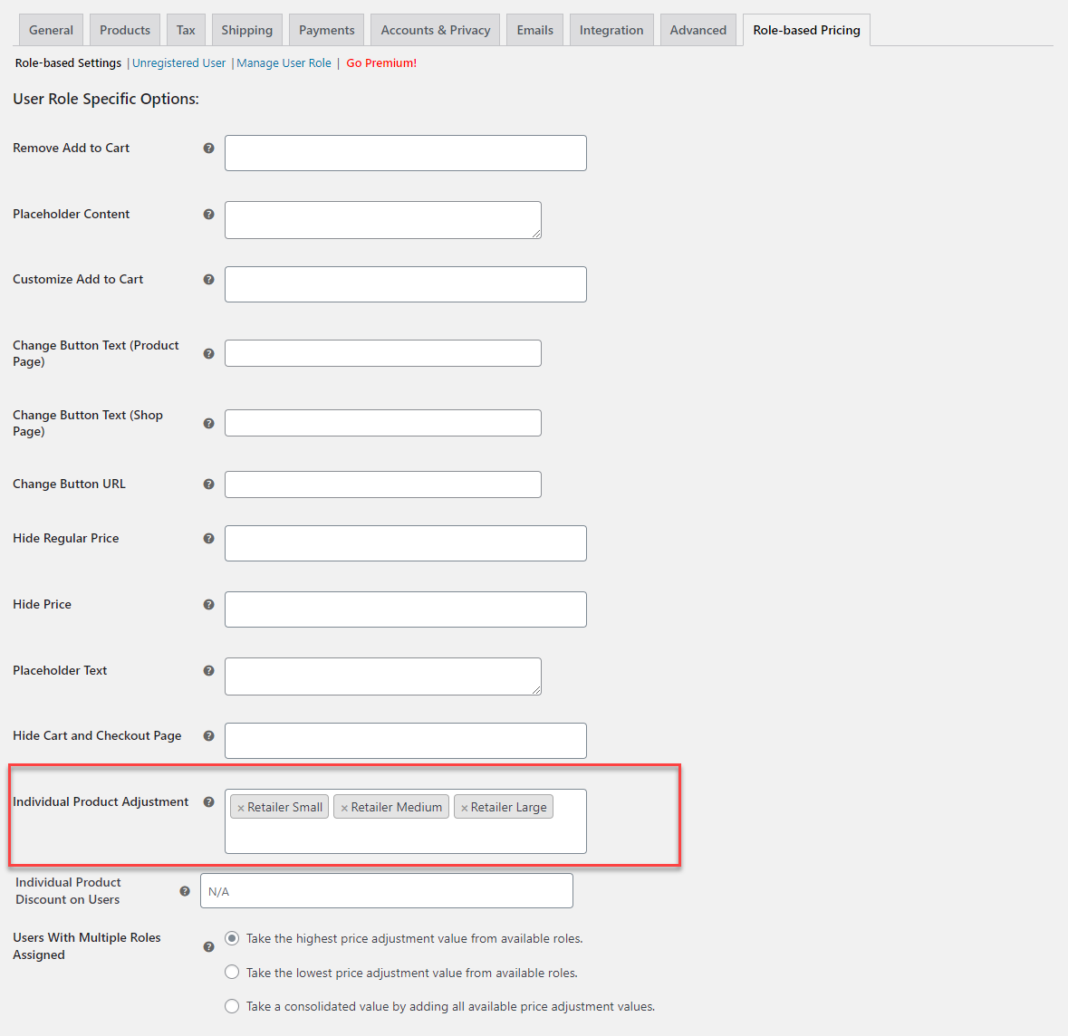Open Manage User Role link
The height and width of the screenshot is (1036, 1068).
(x=283, y=63)
